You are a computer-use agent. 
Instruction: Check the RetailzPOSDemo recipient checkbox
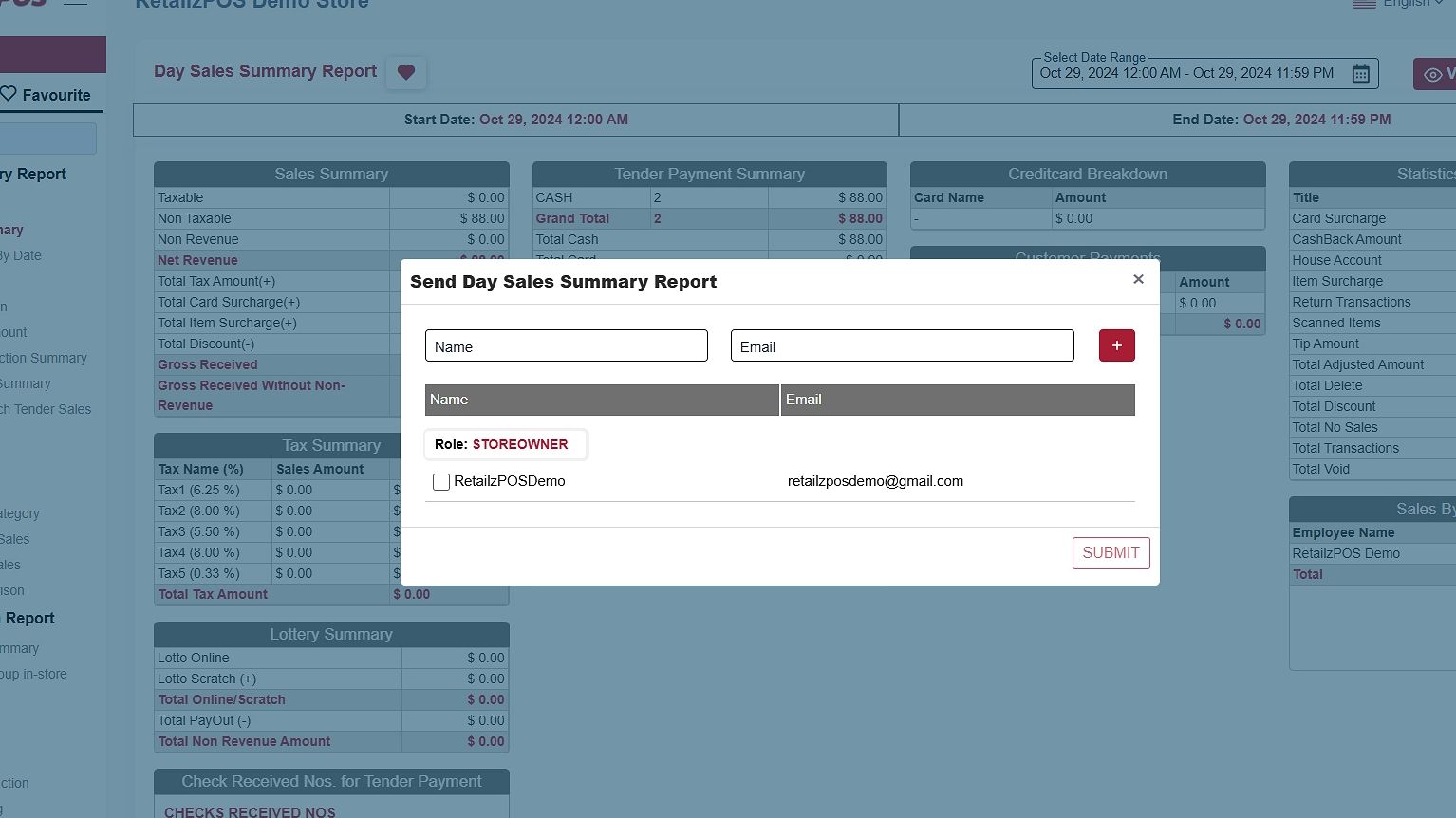[x=441, y=482]
